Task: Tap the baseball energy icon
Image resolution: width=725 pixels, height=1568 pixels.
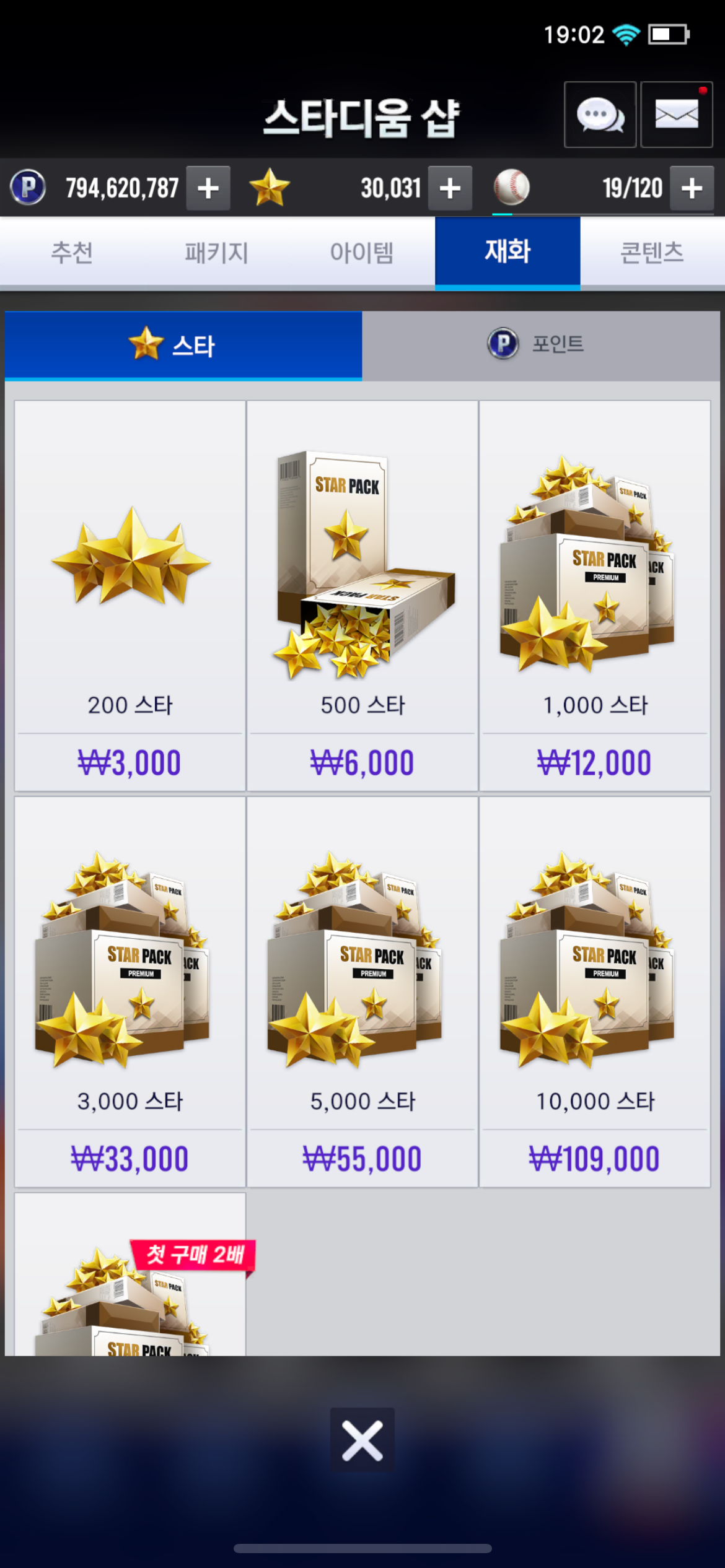Action: coord(511,188)
